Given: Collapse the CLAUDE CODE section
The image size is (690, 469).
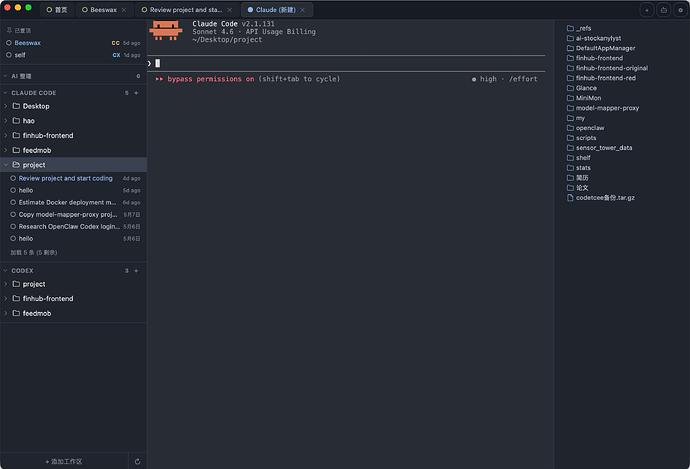Looking at the screenshot, I should [5, 93].
